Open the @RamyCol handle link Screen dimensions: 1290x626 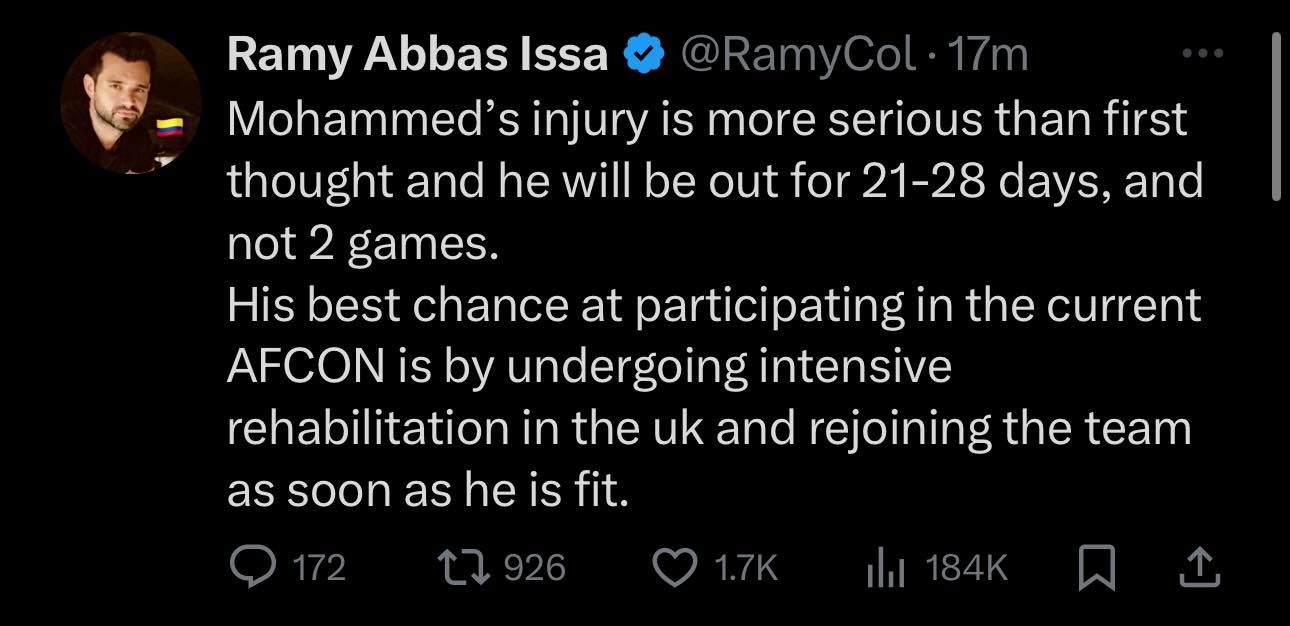(x=798, y=55)
